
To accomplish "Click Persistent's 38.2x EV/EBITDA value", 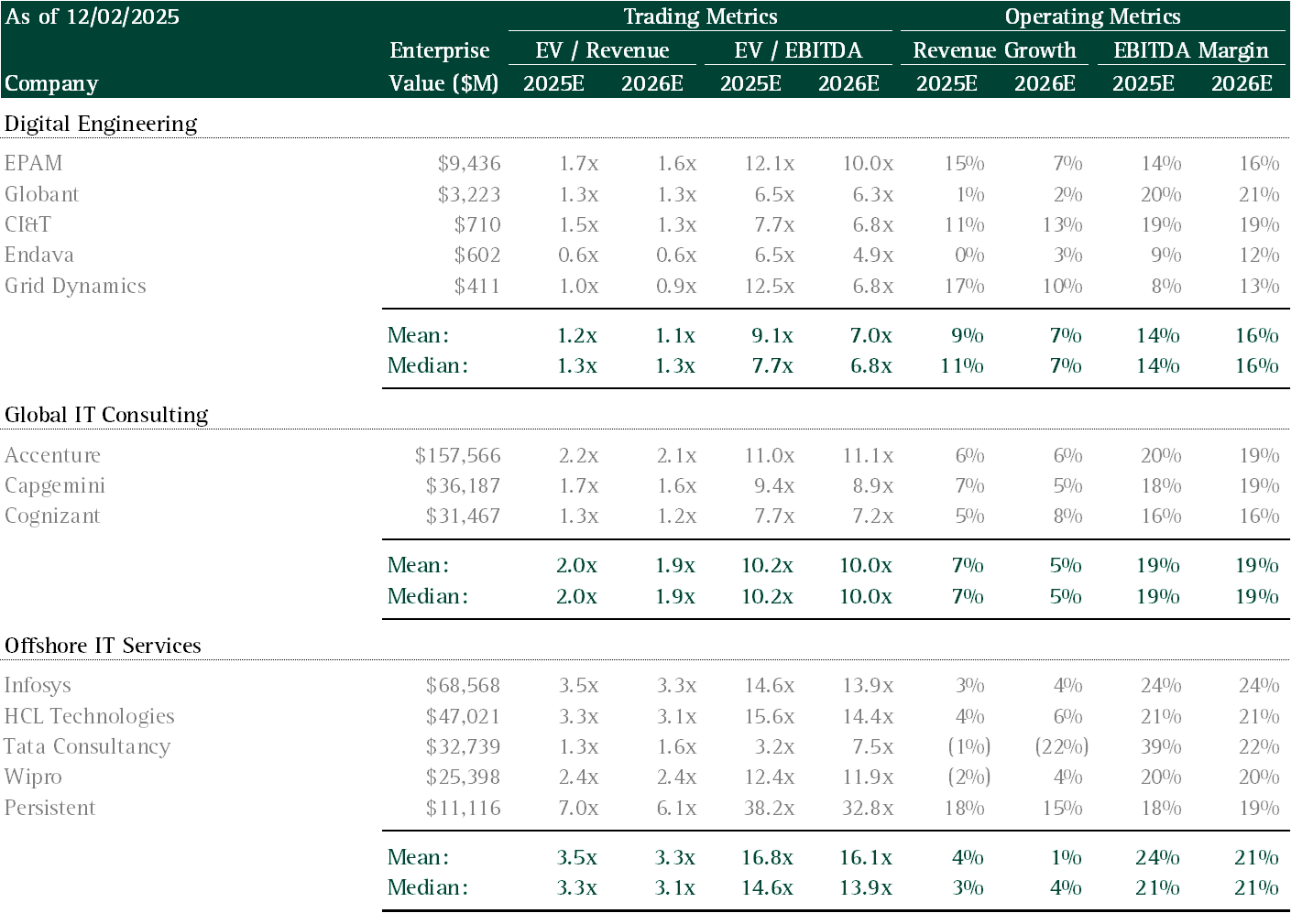I will coord(770,808).
